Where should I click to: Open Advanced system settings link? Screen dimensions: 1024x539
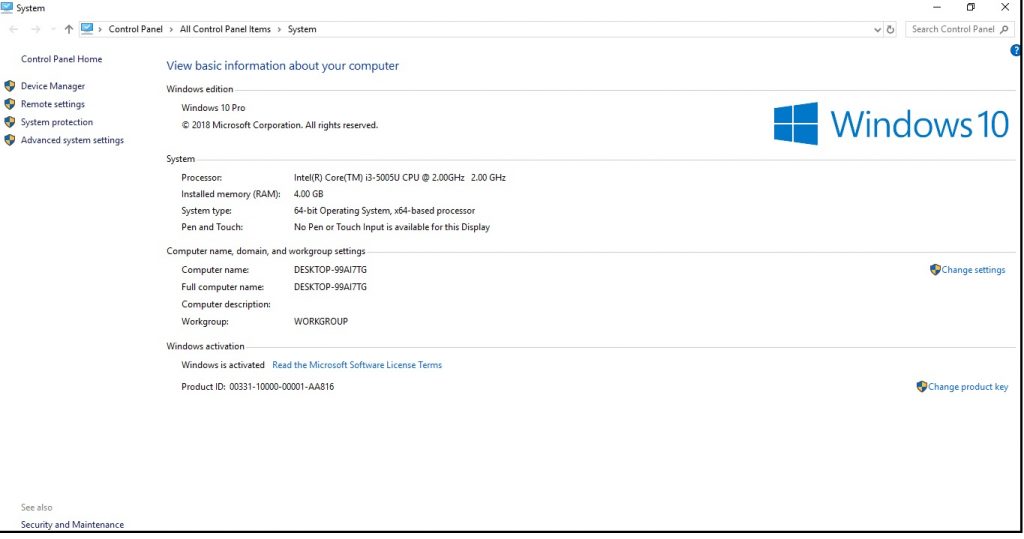click(x=72, y=140)
